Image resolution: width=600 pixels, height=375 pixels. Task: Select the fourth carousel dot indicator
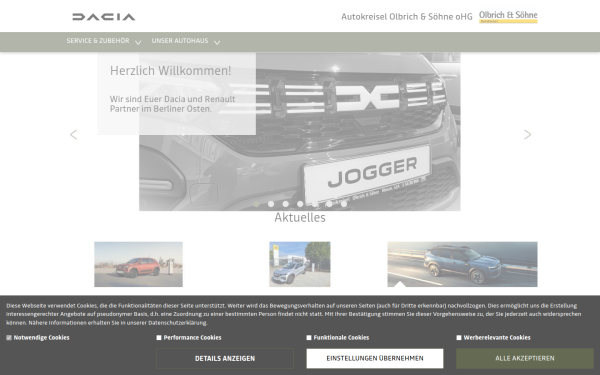tap(300, 204)
